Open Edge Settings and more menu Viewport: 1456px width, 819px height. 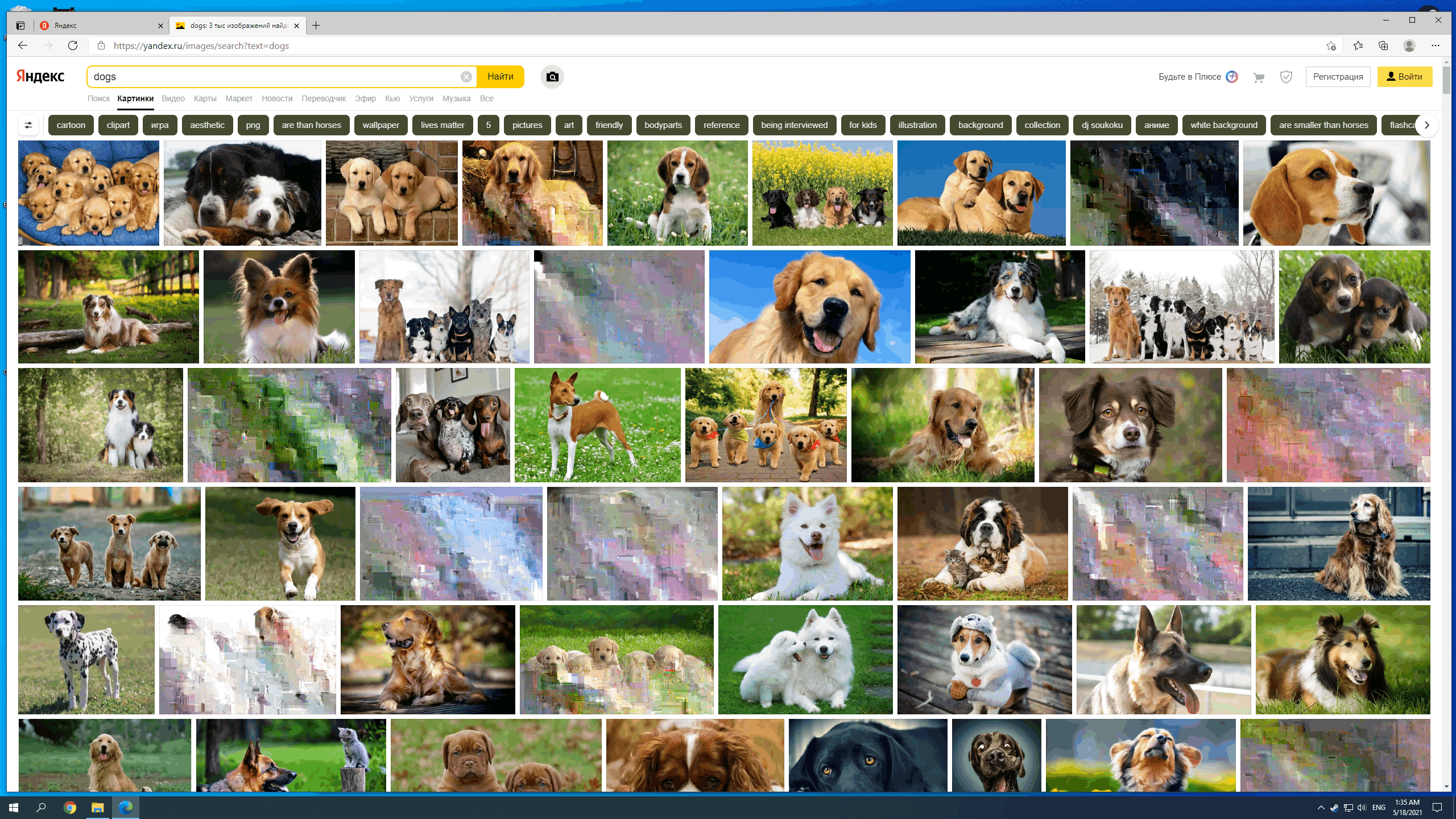tap(1436, 45)
